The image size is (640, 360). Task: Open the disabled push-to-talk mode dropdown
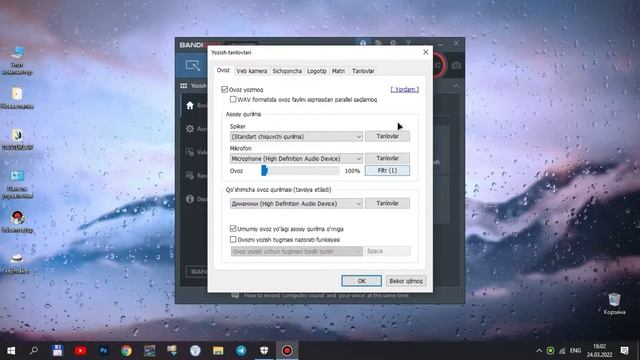point(296,251)
